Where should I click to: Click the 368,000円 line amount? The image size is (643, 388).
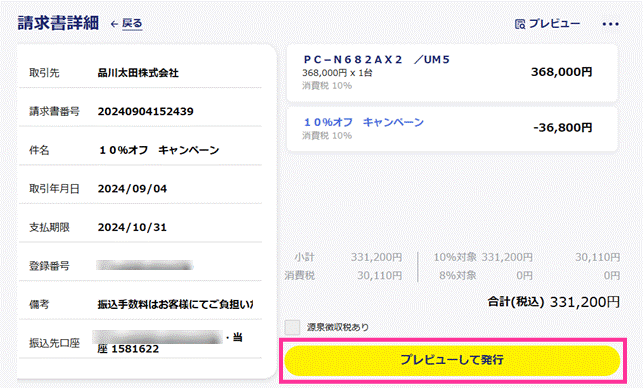pos(561,72)
